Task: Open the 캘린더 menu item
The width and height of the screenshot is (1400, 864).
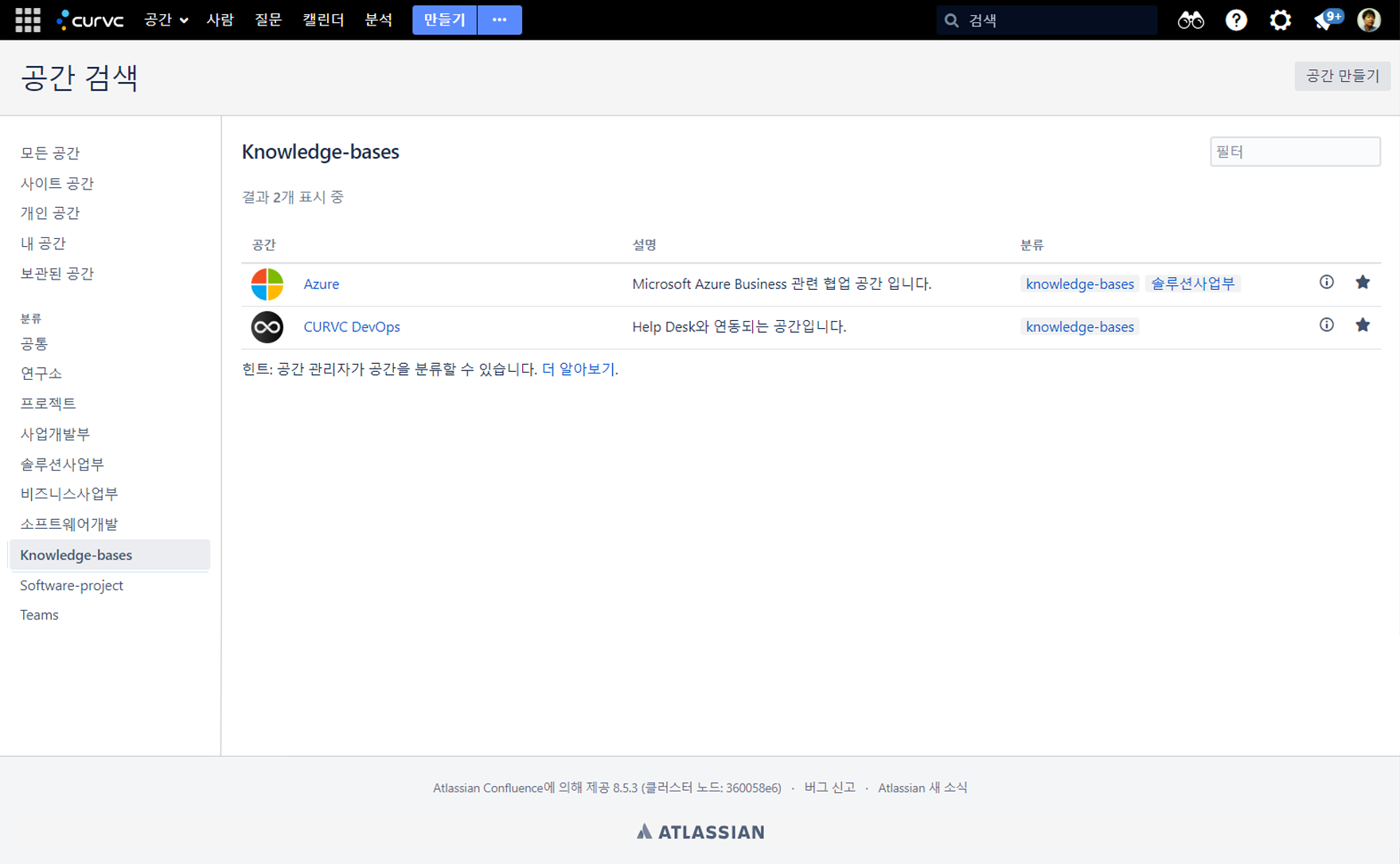Action: 322,20
